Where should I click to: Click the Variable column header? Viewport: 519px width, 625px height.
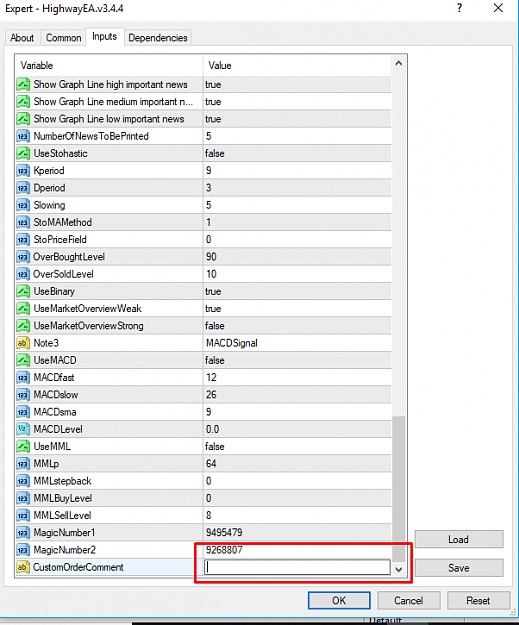(109, 65)
